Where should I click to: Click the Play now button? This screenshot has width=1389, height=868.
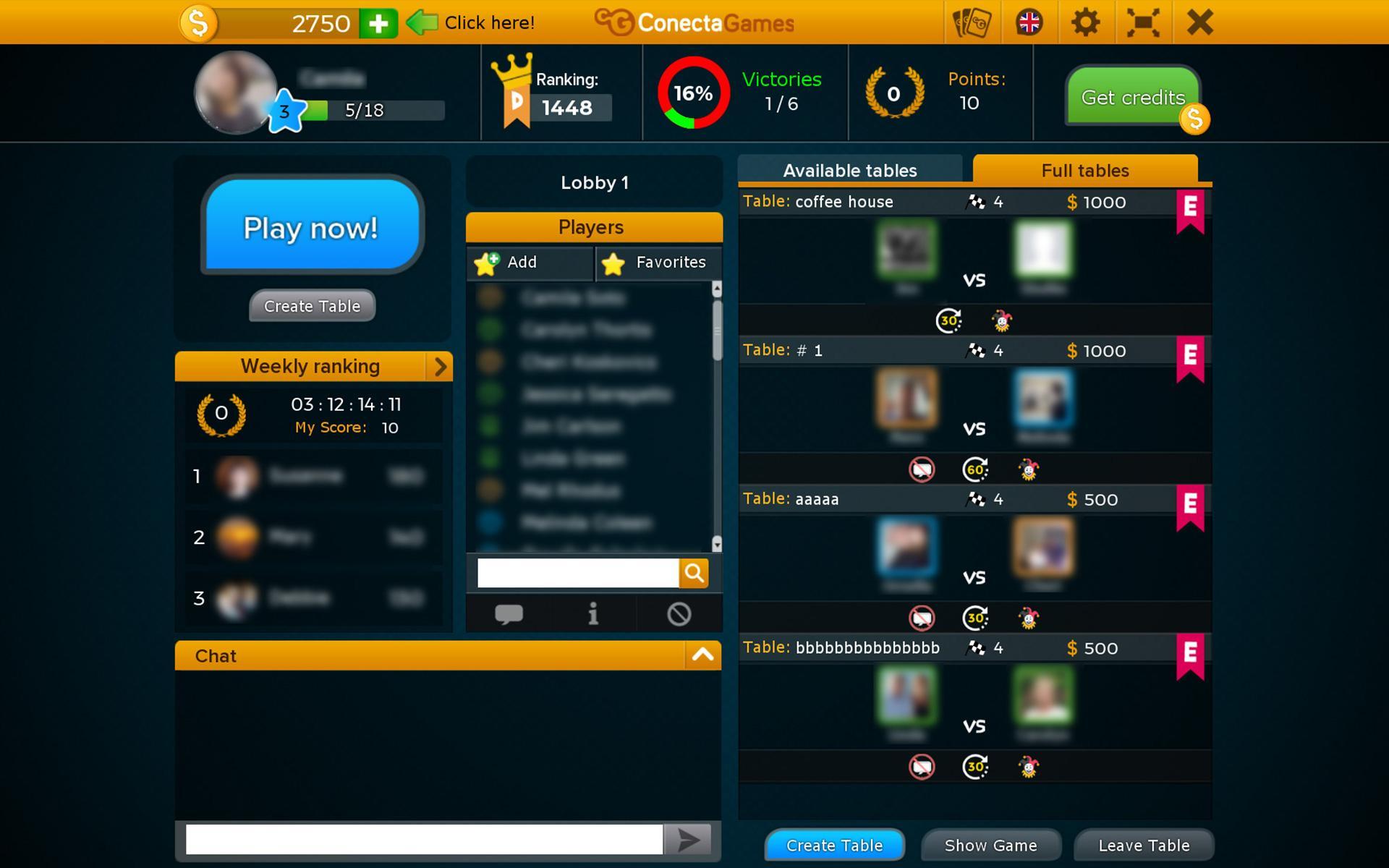pyautogui.click(x=310, y=227)
